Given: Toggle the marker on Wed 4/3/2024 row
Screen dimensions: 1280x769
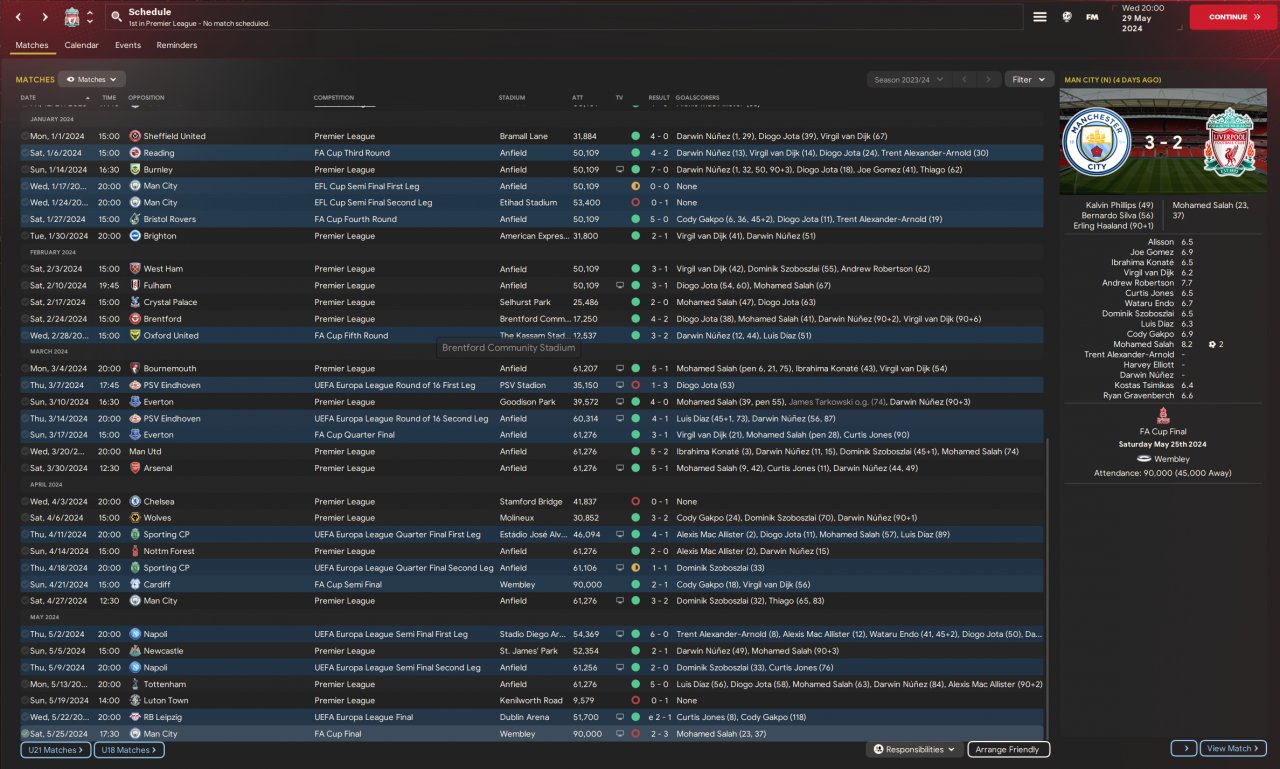Looking at the screenshot, I should click(25, 502).
